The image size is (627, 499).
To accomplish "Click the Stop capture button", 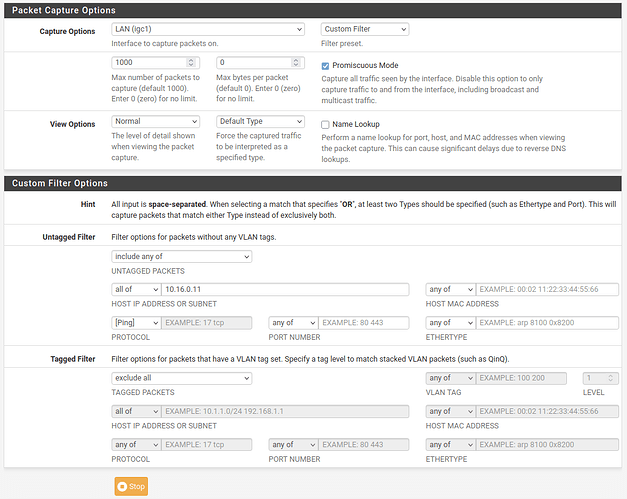I will (132, 486).
